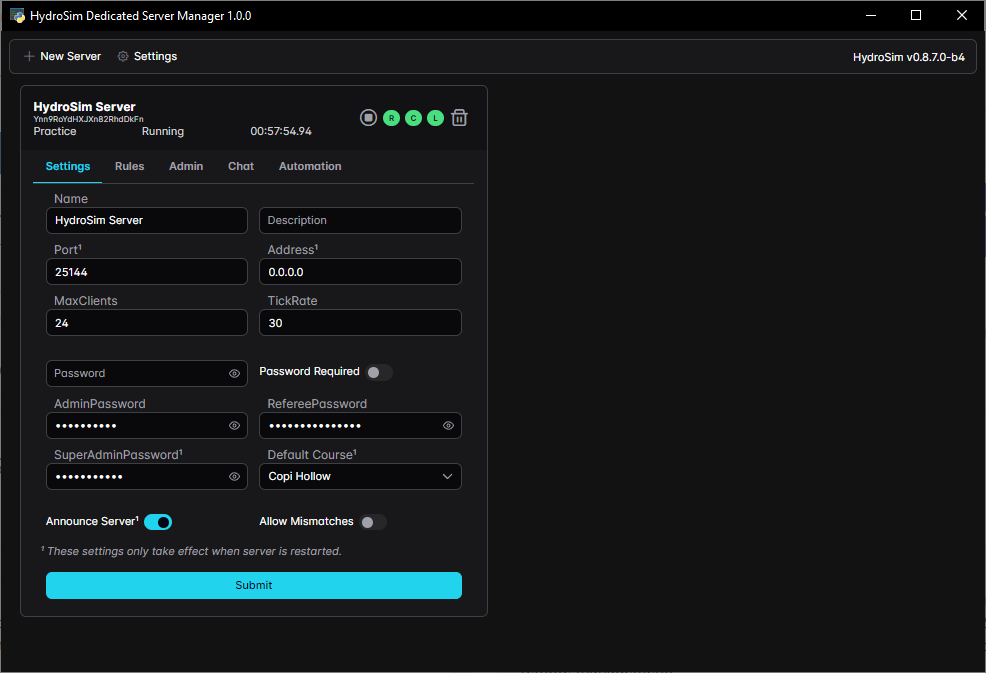986x673 pixels.
Task: Show SuperAdminPassword using eye icon
Action: [235, 477]
